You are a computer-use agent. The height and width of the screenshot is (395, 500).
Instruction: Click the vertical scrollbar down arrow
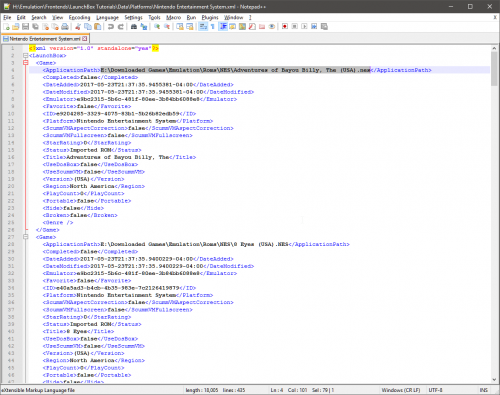(494, 379)
